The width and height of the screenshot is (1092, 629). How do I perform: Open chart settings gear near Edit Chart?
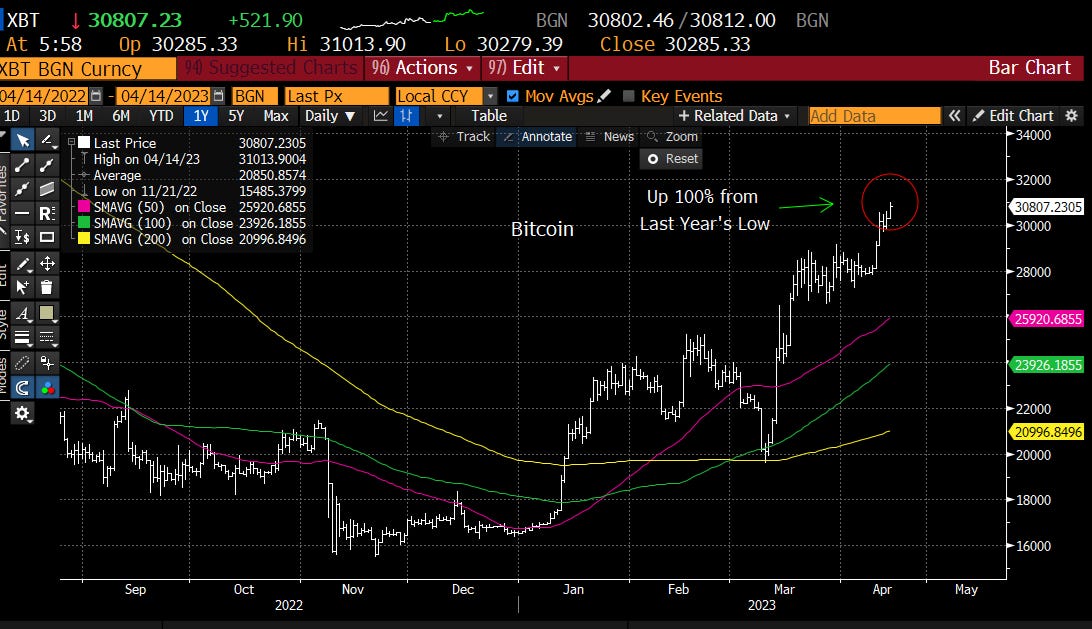[x=1072, y=116]
